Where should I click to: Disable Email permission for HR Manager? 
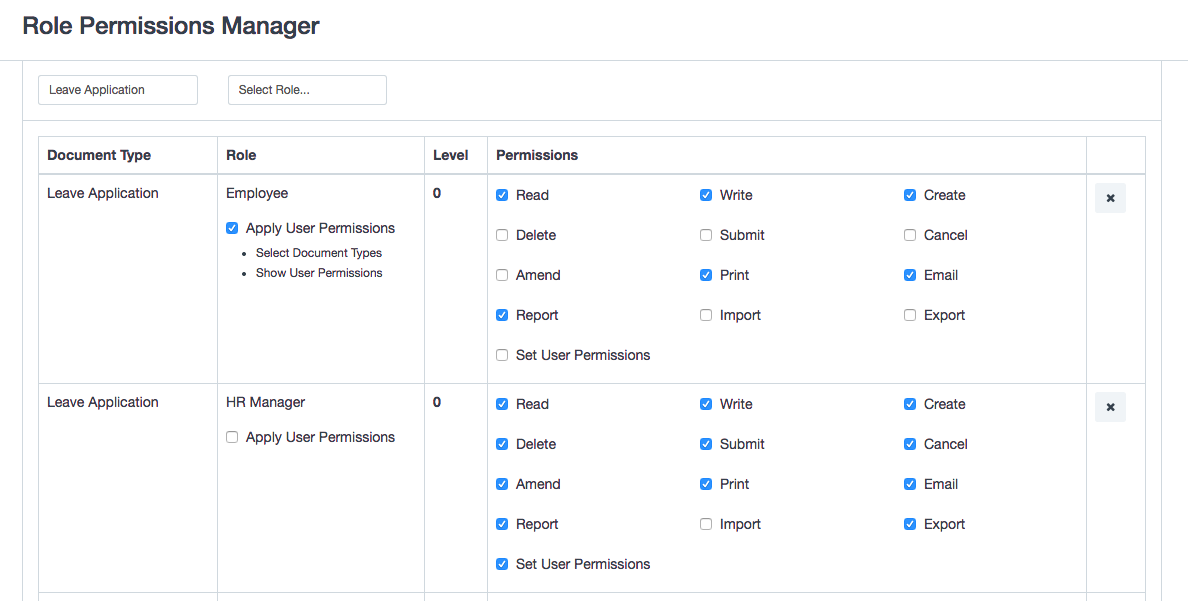point(909,484)
